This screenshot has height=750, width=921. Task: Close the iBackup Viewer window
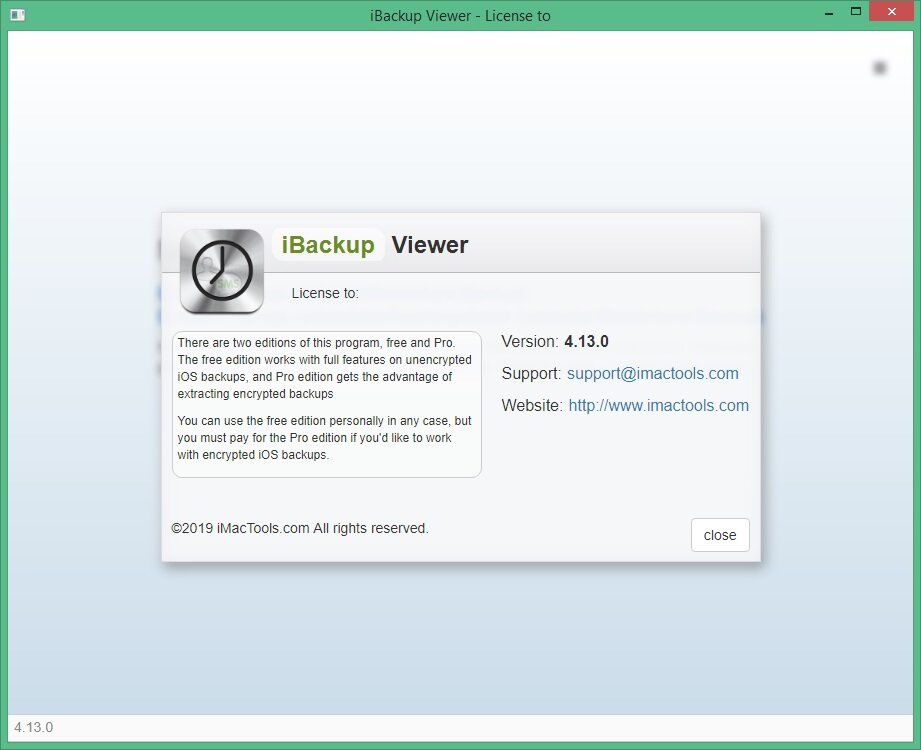[892, 12]
